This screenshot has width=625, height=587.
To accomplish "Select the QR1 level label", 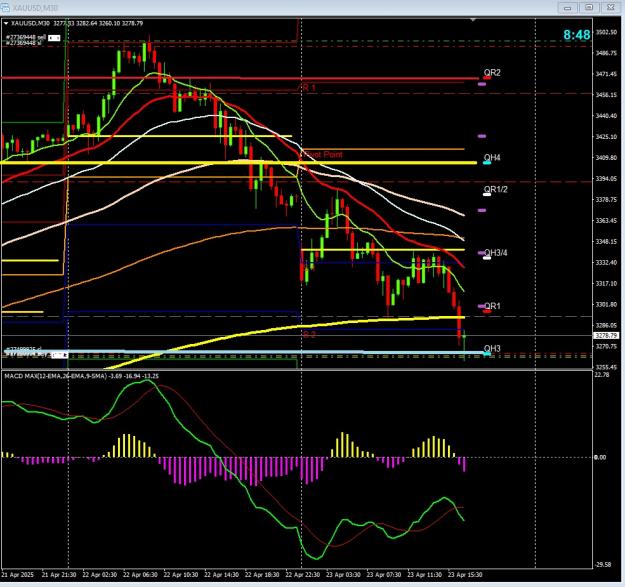I will [492, 306].
